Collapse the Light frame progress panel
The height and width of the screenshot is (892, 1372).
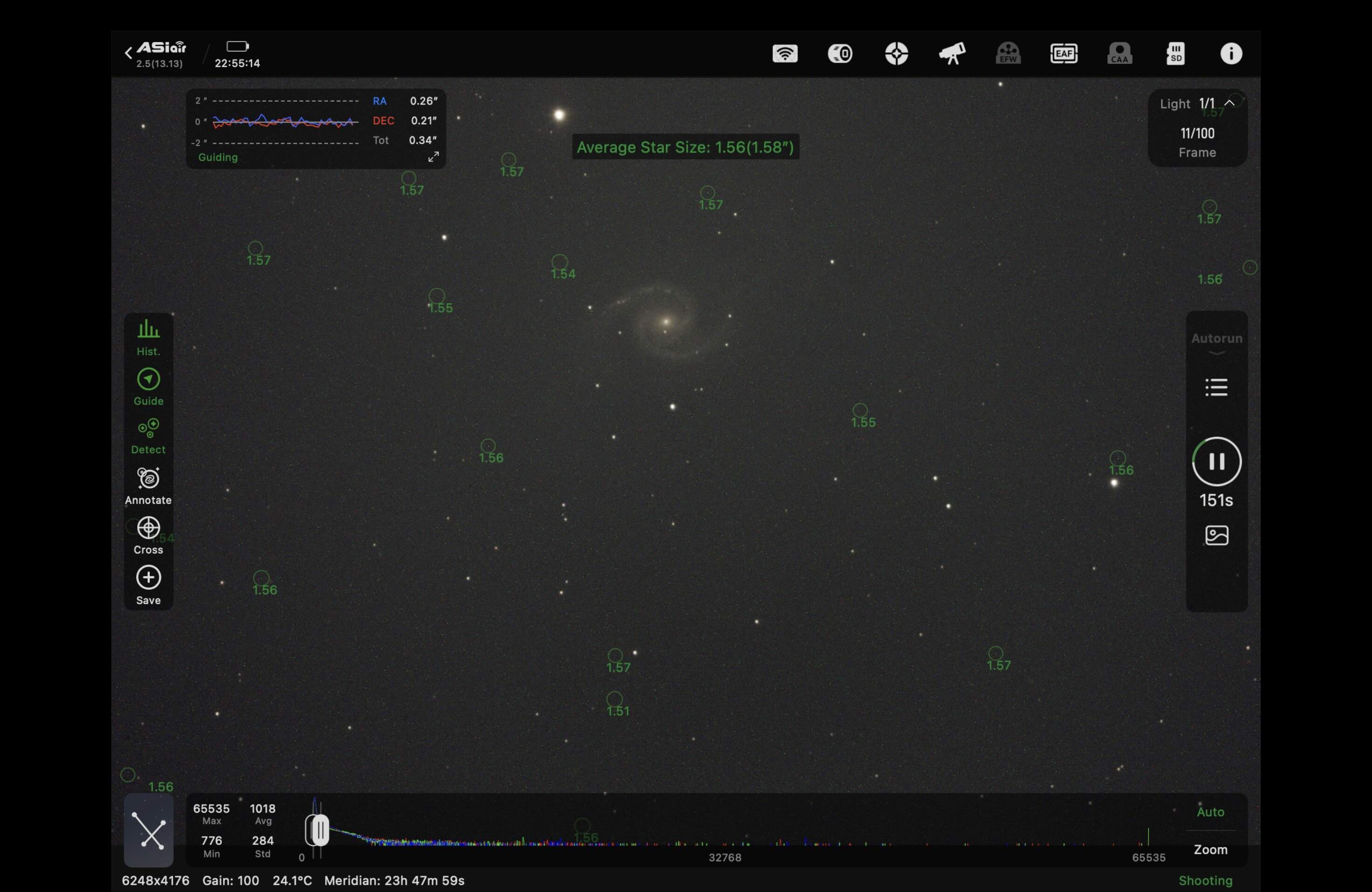pos(1229,103)
